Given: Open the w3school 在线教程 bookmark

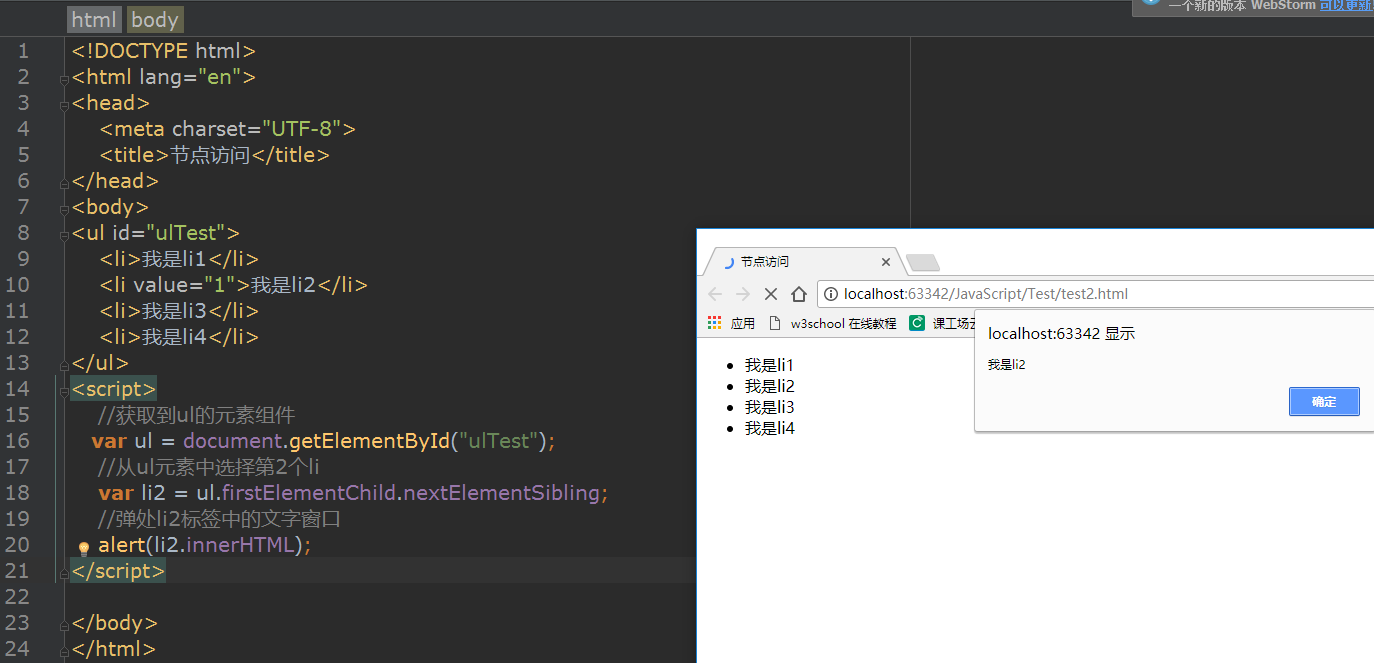Looking at the screenshot, I should tap(843, 323).
